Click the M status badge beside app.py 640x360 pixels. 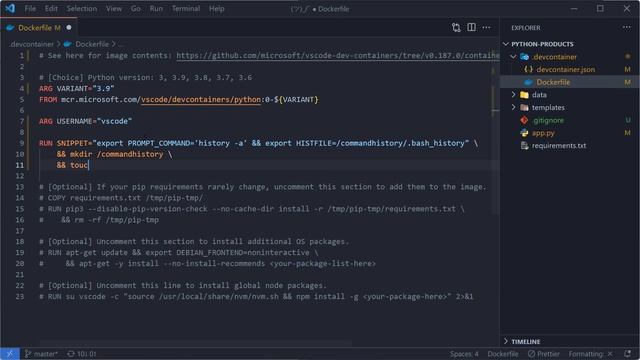pos(627,133)
